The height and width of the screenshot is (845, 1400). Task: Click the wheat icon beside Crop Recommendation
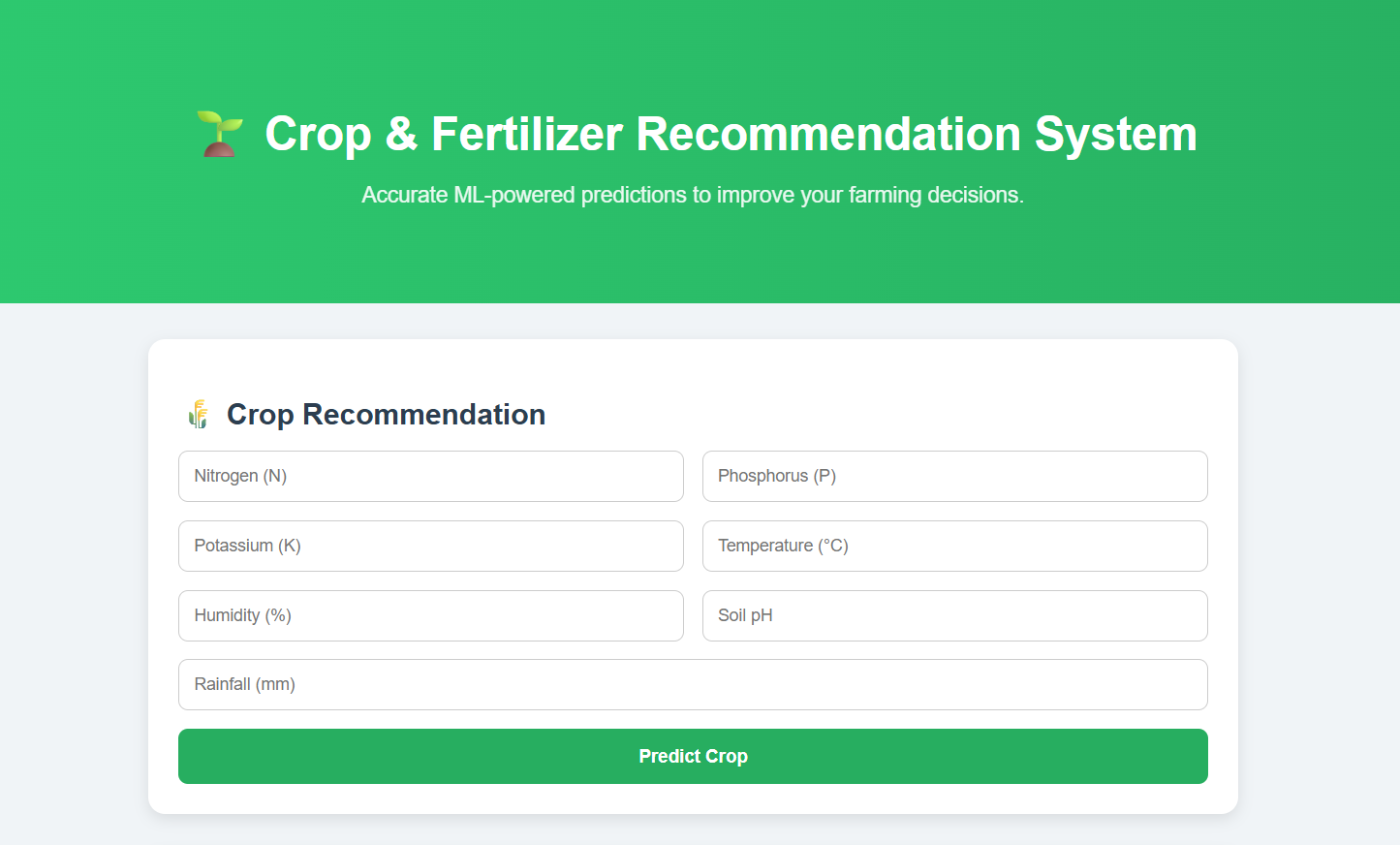coord(199,415)
